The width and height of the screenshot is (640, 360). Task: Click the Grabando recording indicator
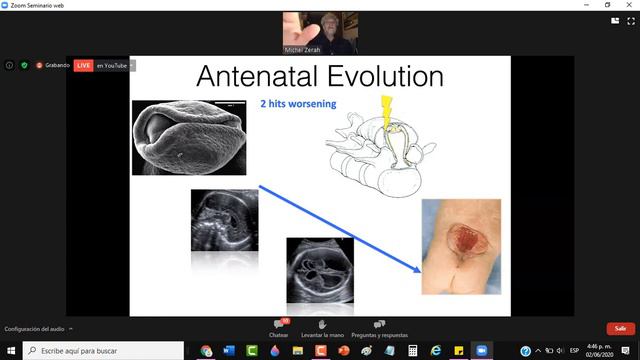click(53, 65)
